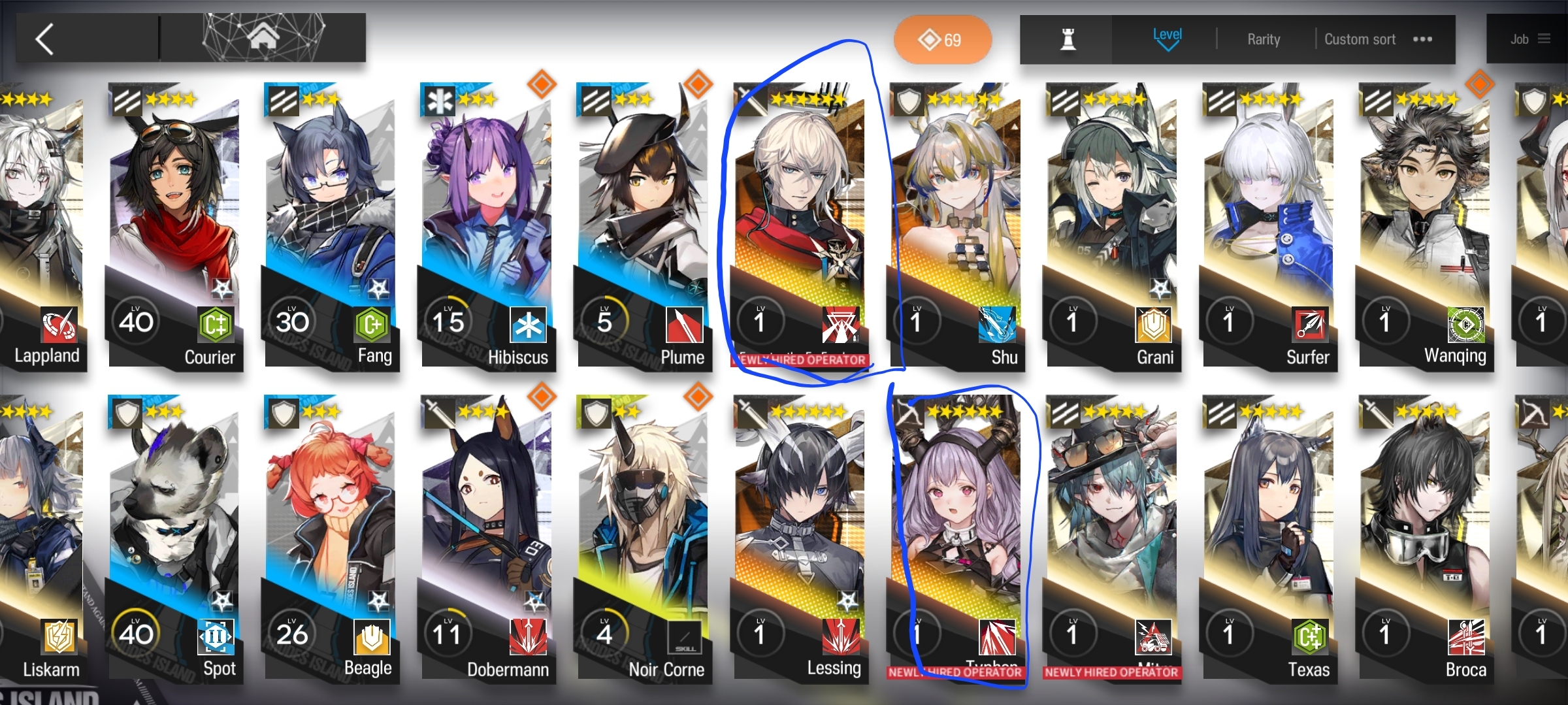Image resolution: width=1568 pixels, height=705 pixels.
Task: Click the Grani name label
Action: 1155,357
